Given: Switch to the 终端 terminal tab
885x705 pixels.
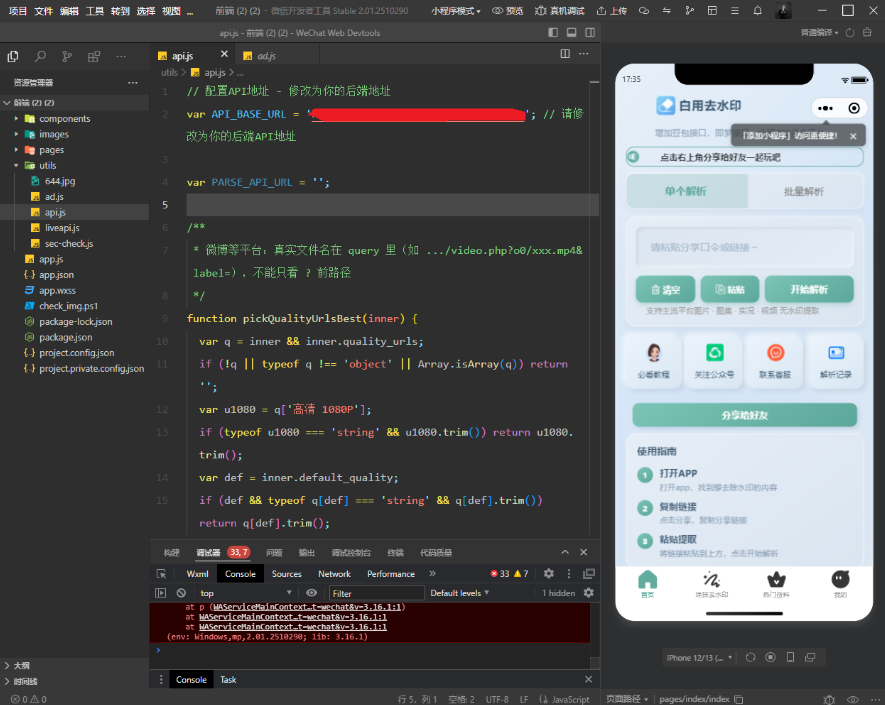Looking at the screenshot, I should 396,553.
